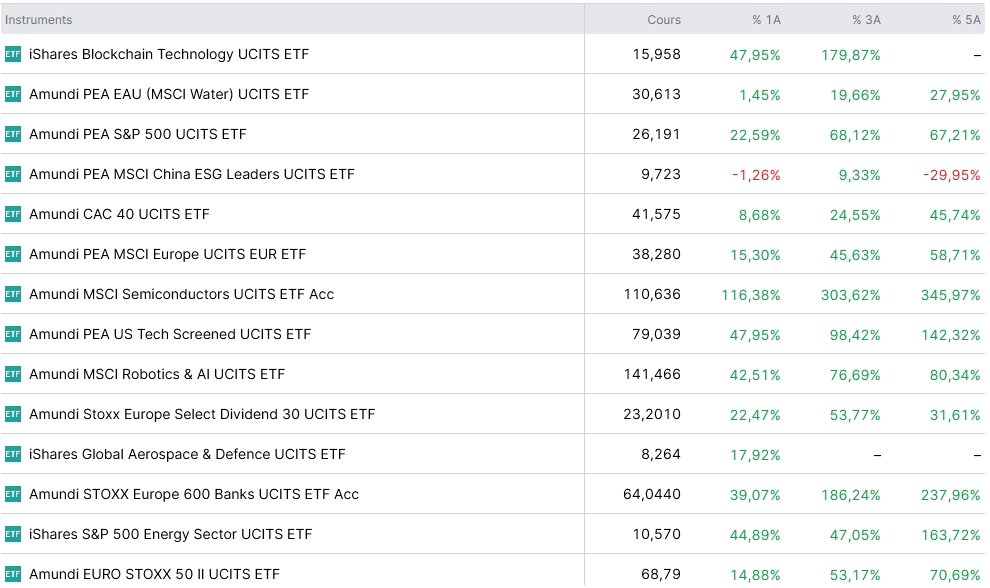Click ETF icon beside Amundi PEA S&P 500
This screenshot has height=588, width=990.
[x=13, y=135]
